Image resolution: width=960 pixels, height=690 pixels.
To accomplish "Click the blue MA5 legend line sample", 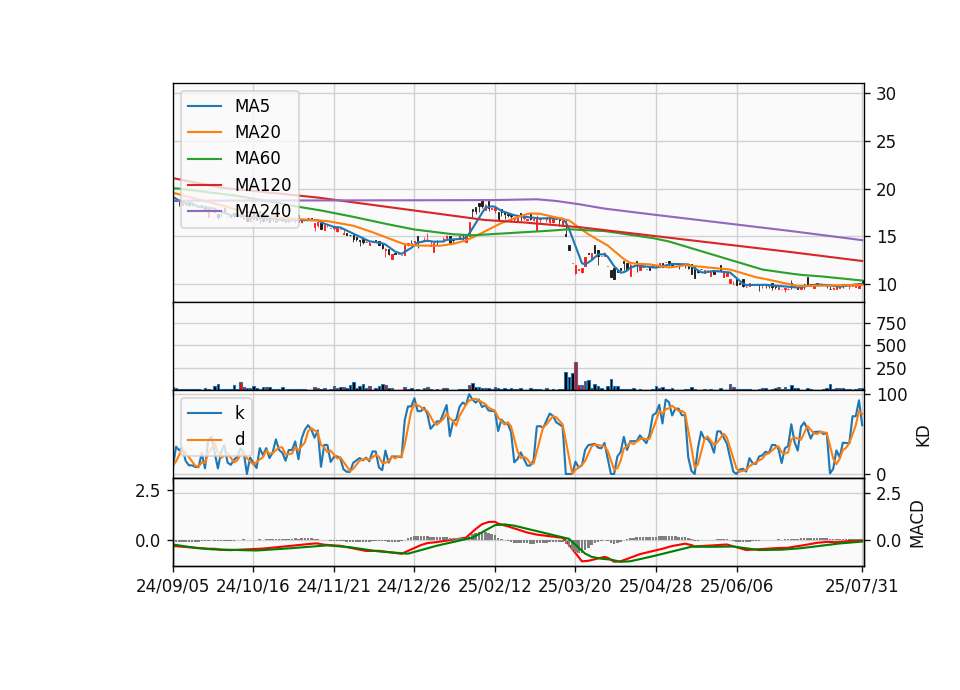I will click(204, 106).
